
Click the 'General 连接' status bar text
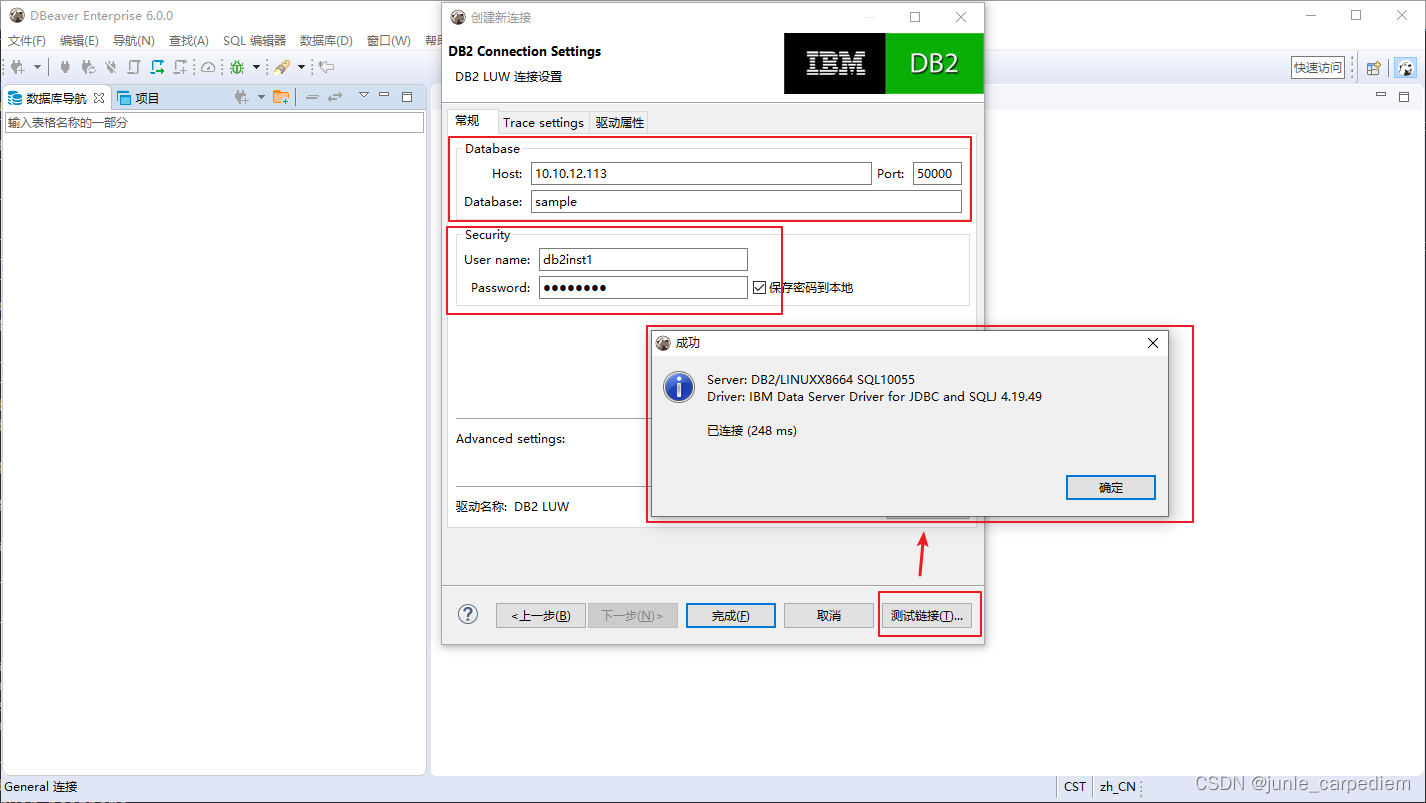41,787
